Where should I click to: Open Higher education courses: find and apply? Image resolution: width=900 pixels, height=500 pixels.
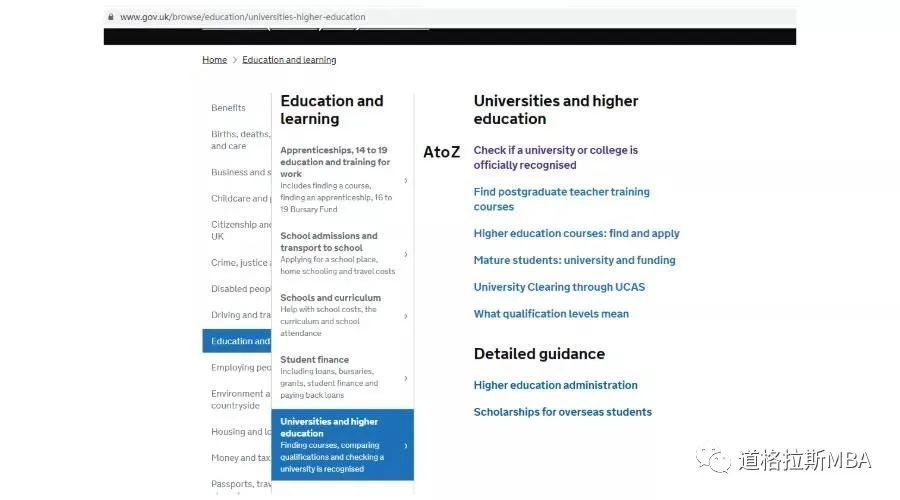pyautogui.click(x=576, y=234)
